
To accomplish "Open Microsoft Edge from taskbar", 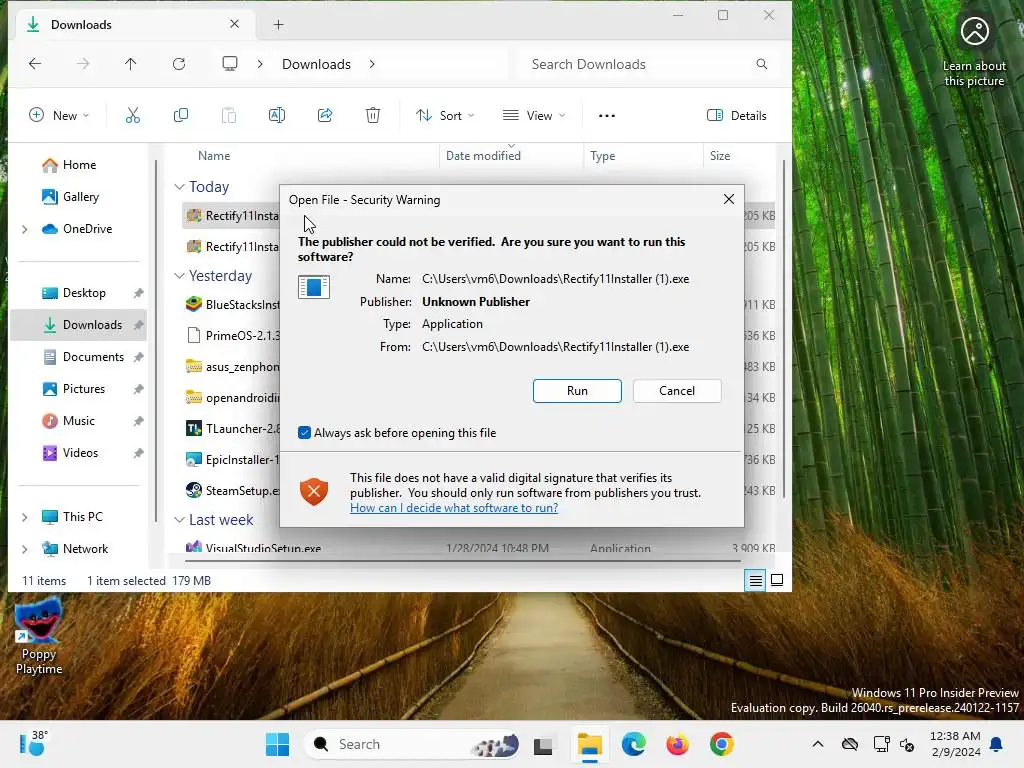I will point(633,744).
